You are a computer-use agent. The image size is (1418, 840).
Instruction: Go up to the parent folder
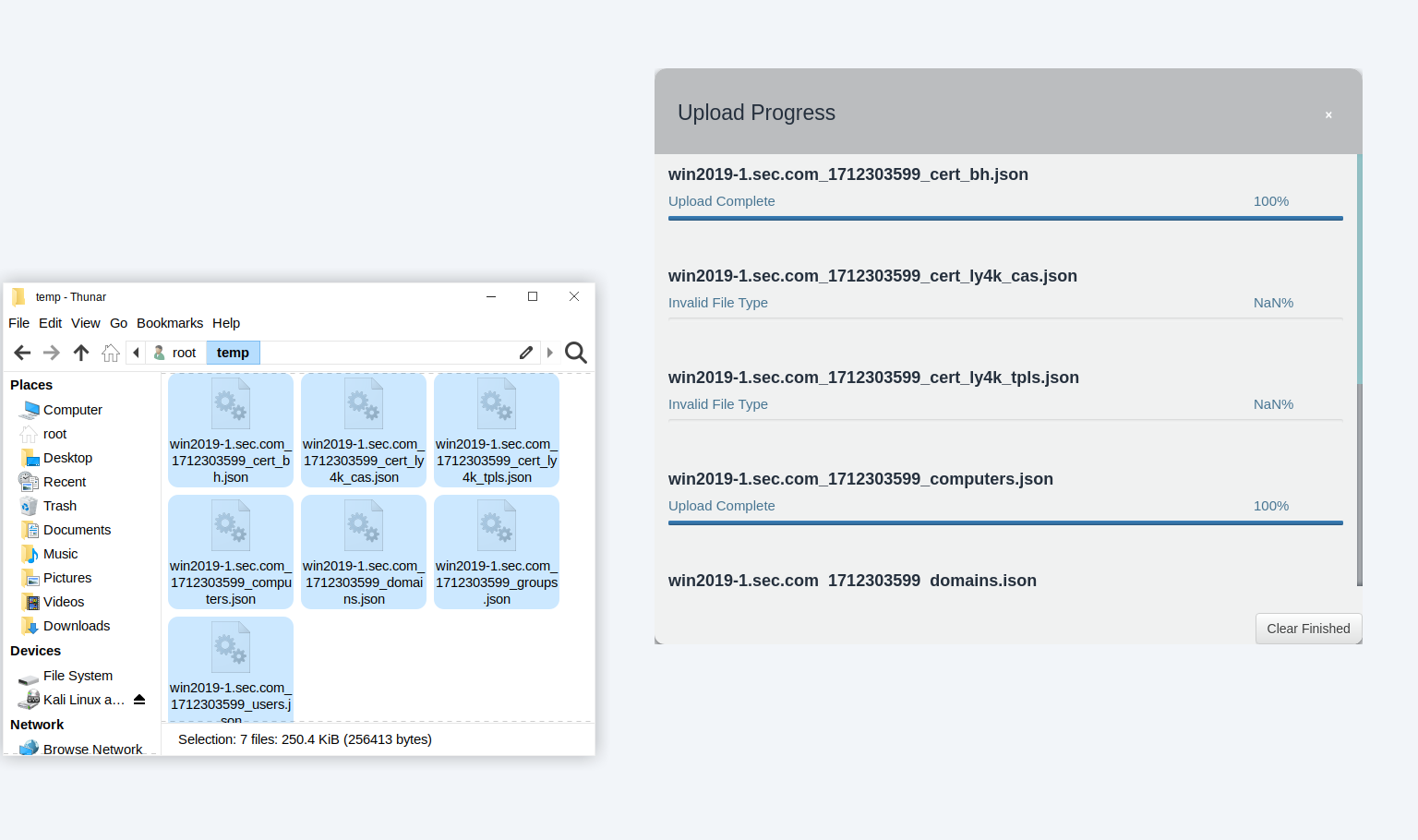click(81, 353)
